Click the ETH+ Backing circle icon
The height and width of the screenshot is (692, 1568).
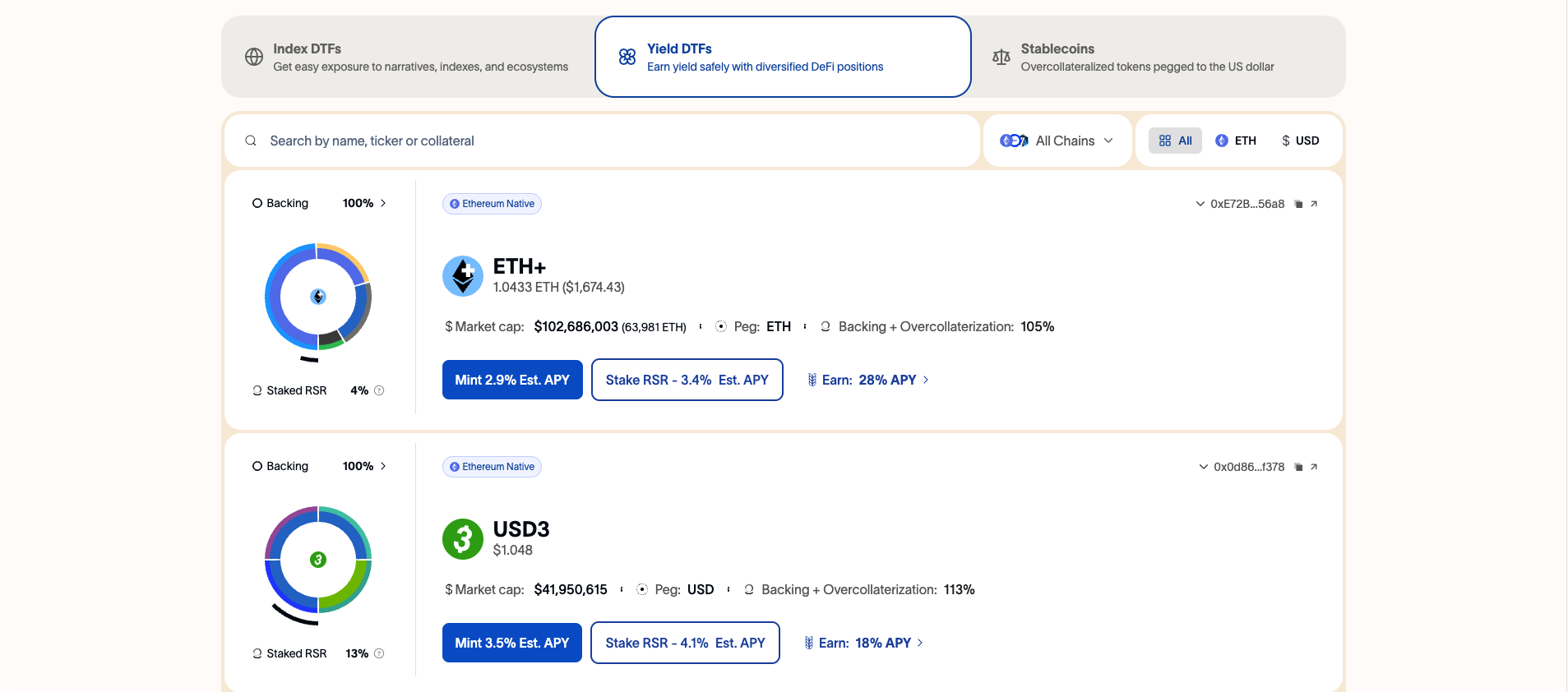(257, 203)
